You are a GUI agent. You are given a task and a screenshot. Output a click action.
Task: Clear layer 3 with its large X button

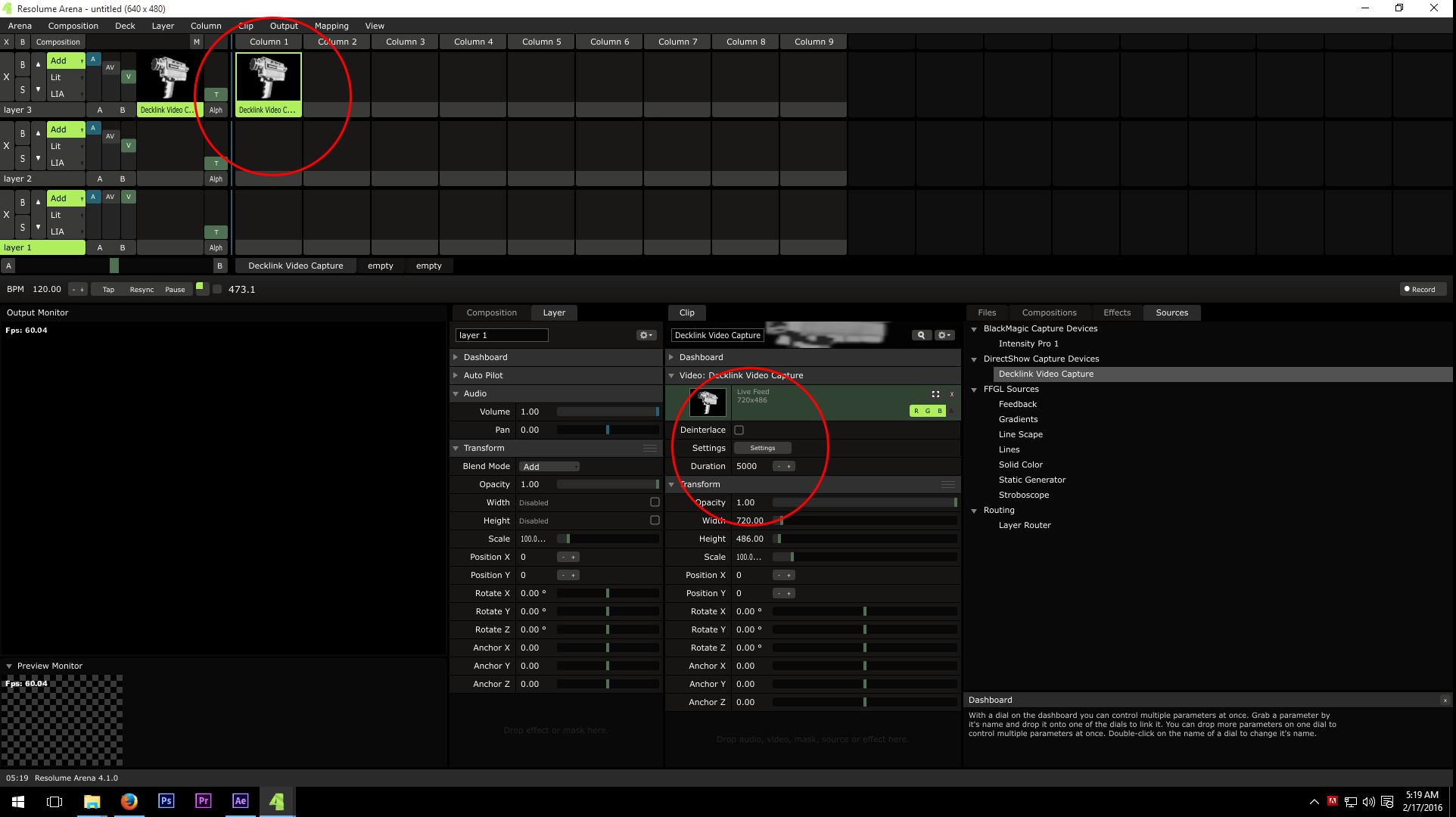tap(7, 77)
